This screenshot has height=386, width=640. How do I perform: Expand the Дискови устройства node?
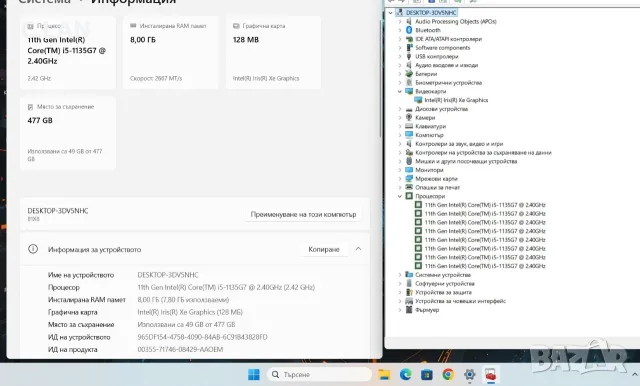point(400,109)
